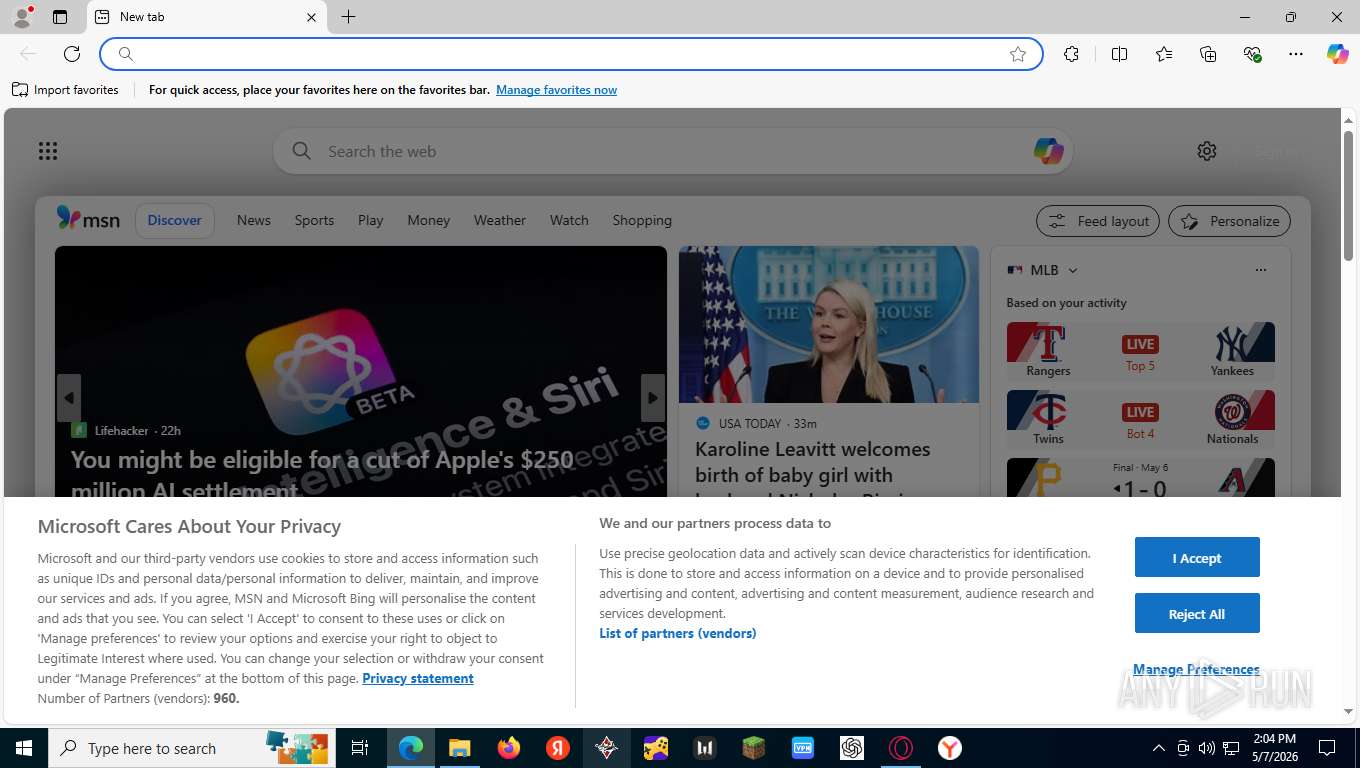Open the apps grid launcher
The height and width of the screenshot is (768, 1360).
tap(48, 151)
